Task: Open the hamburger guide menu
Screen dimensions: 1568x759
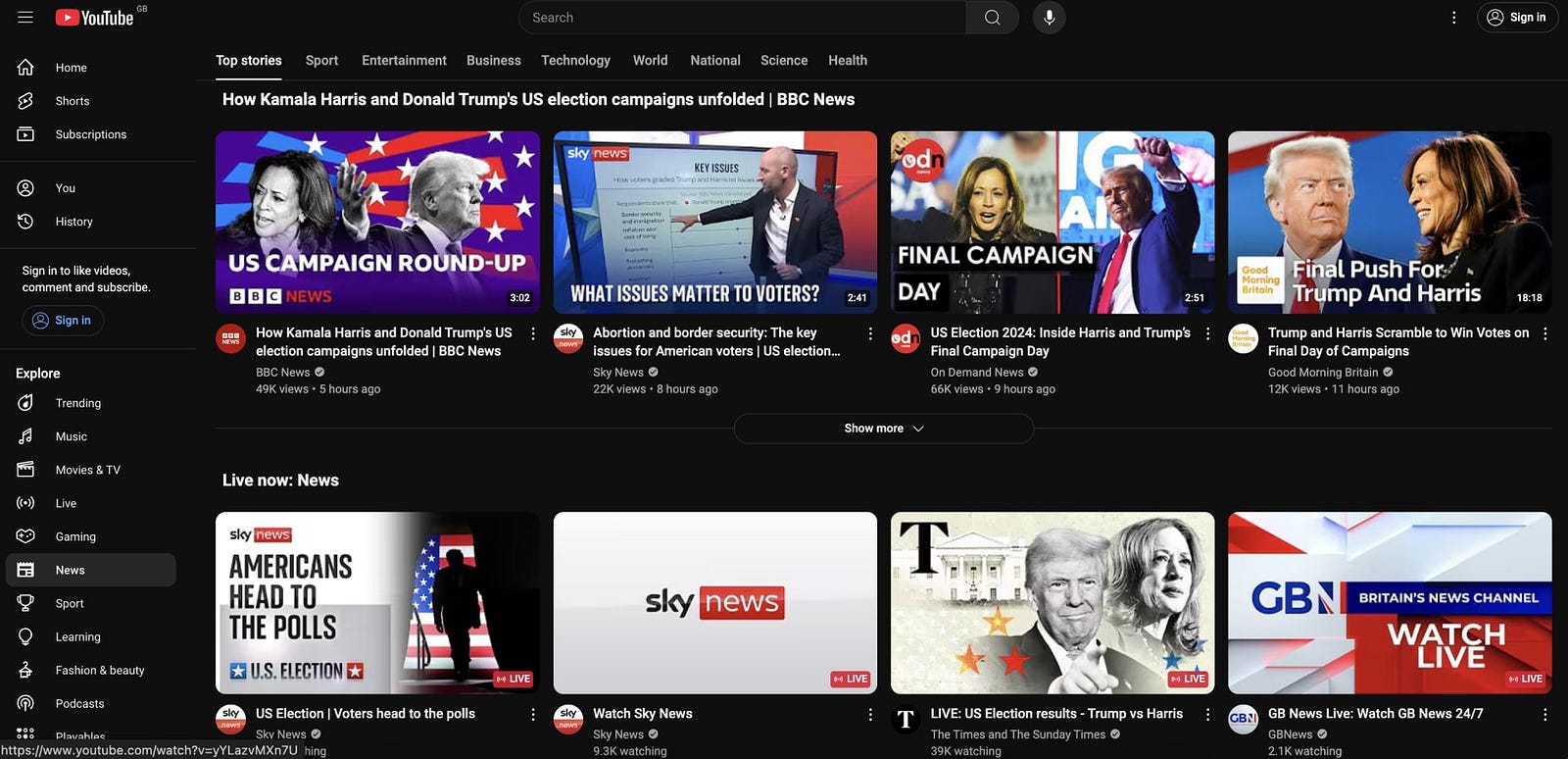Action: 25,18
